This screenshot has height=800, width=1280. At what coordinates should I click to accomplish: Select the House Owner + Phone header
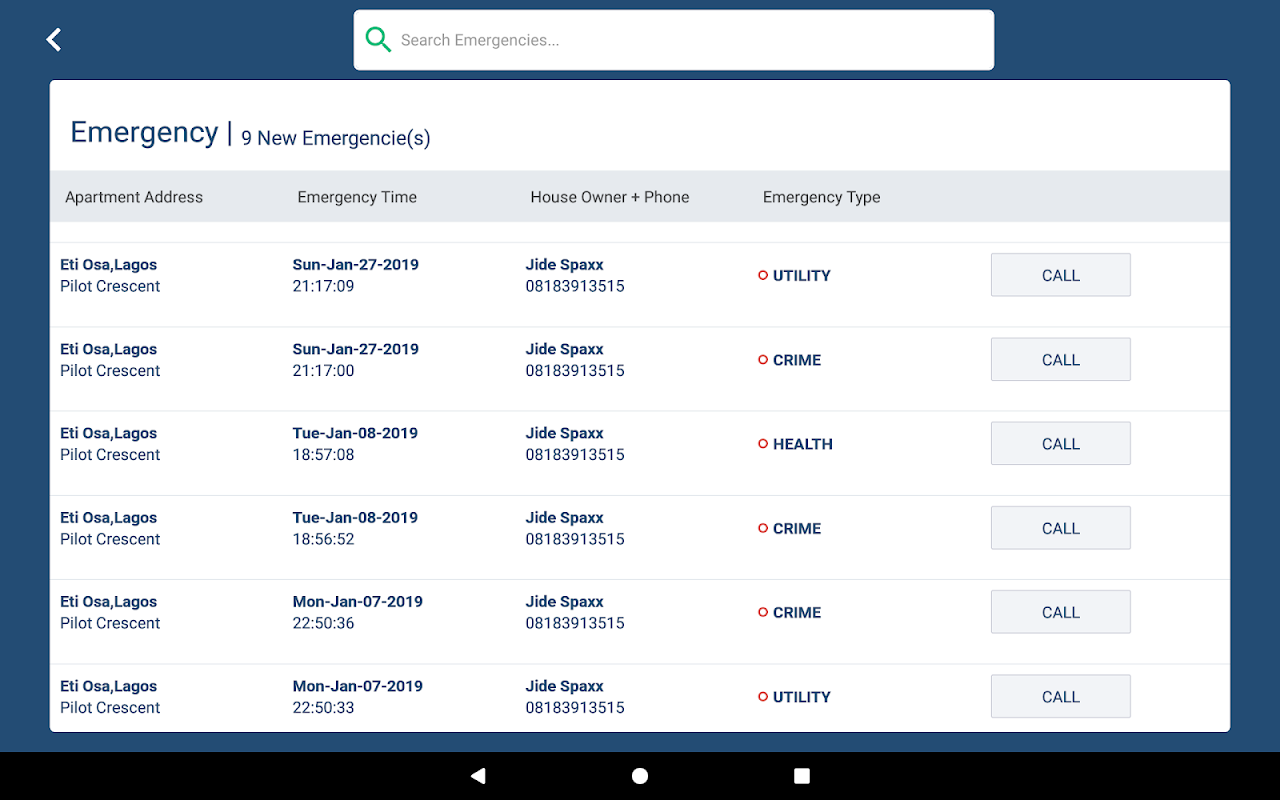tap(610, 197)
